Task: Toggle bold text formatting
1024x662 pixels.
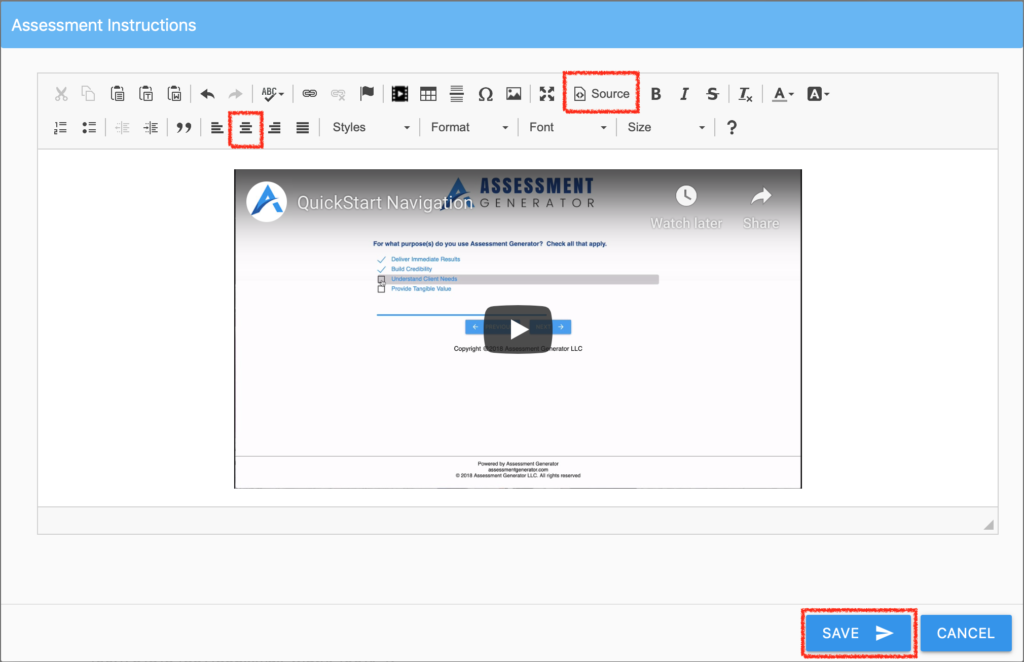Action: point(655,93)
